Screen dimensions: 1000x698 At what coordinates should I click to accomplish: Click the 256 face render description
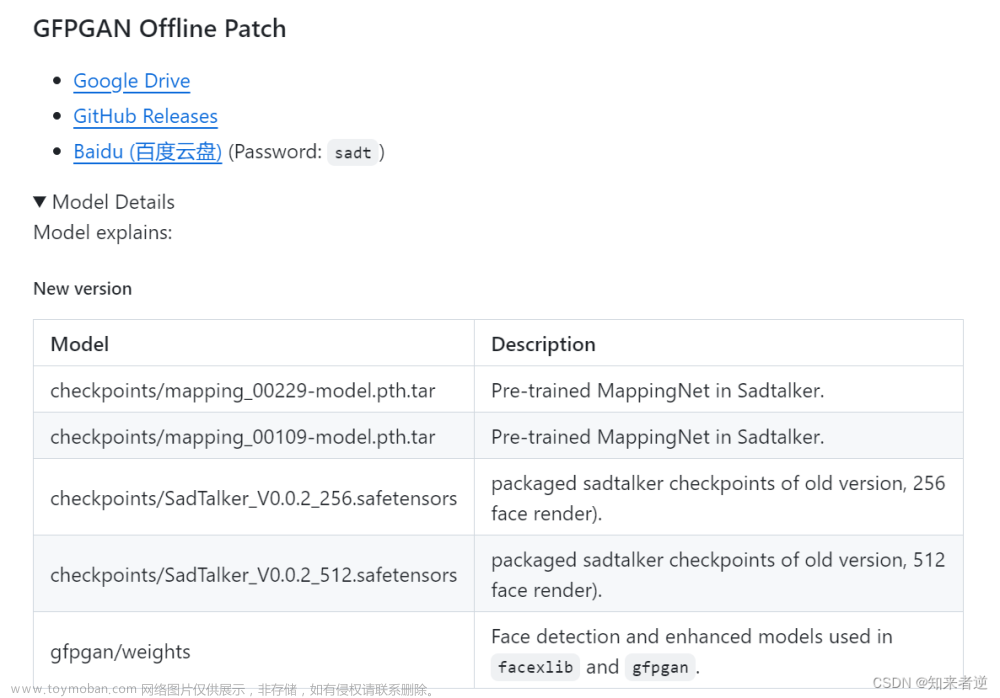click(718, 498)
